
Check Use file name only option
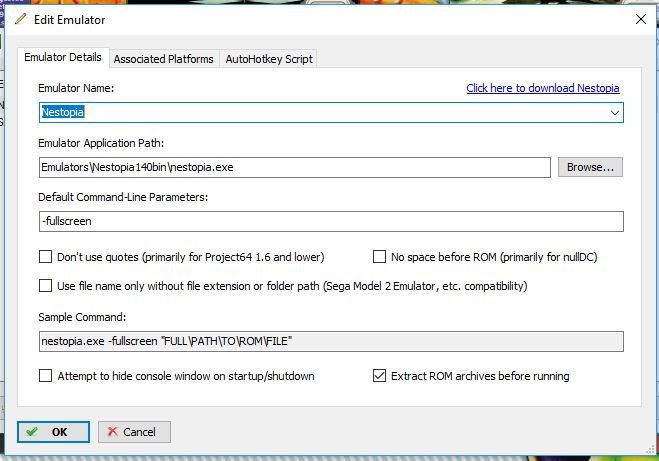(45, 286)
